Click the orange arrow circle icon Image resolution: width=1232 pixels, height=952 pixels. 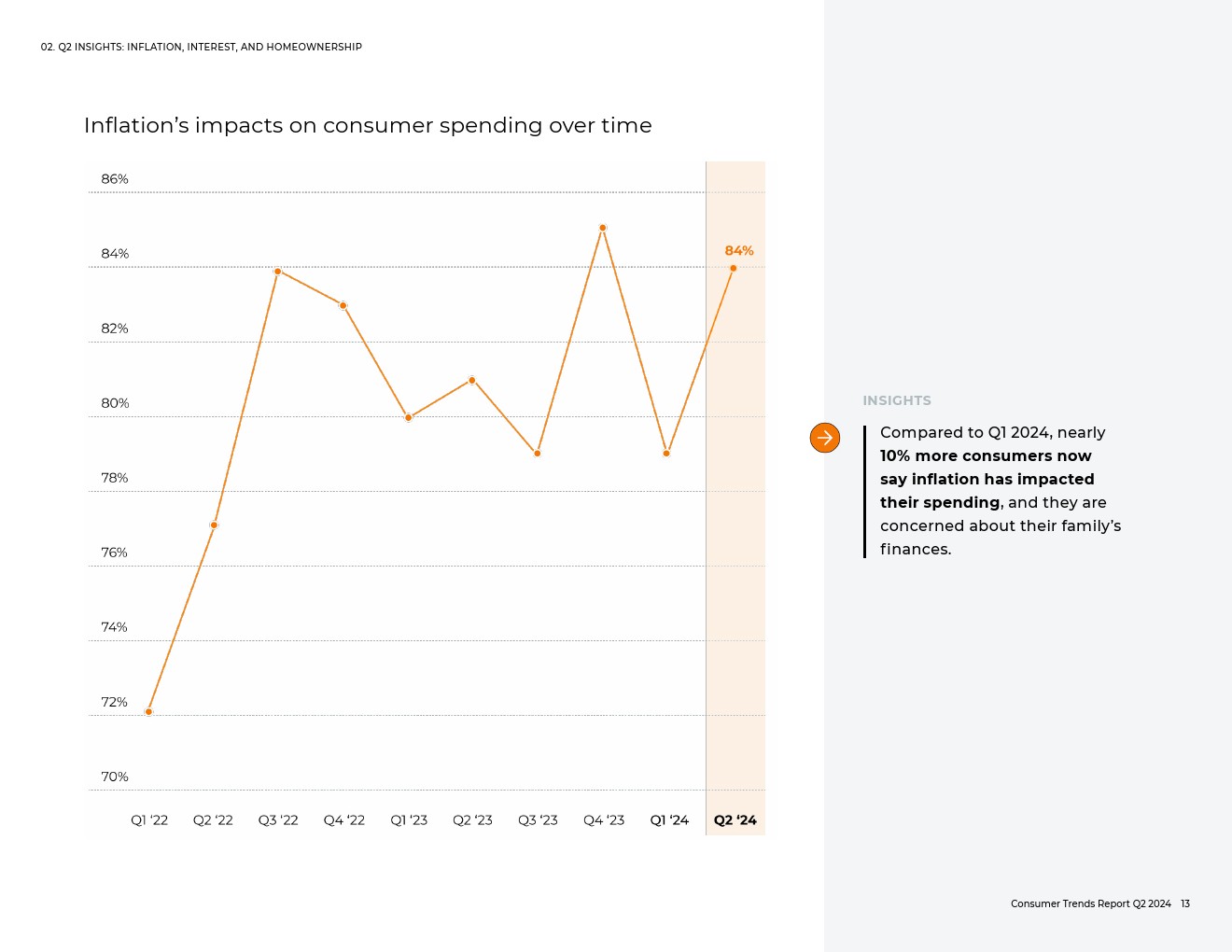[x=824, y=438]
